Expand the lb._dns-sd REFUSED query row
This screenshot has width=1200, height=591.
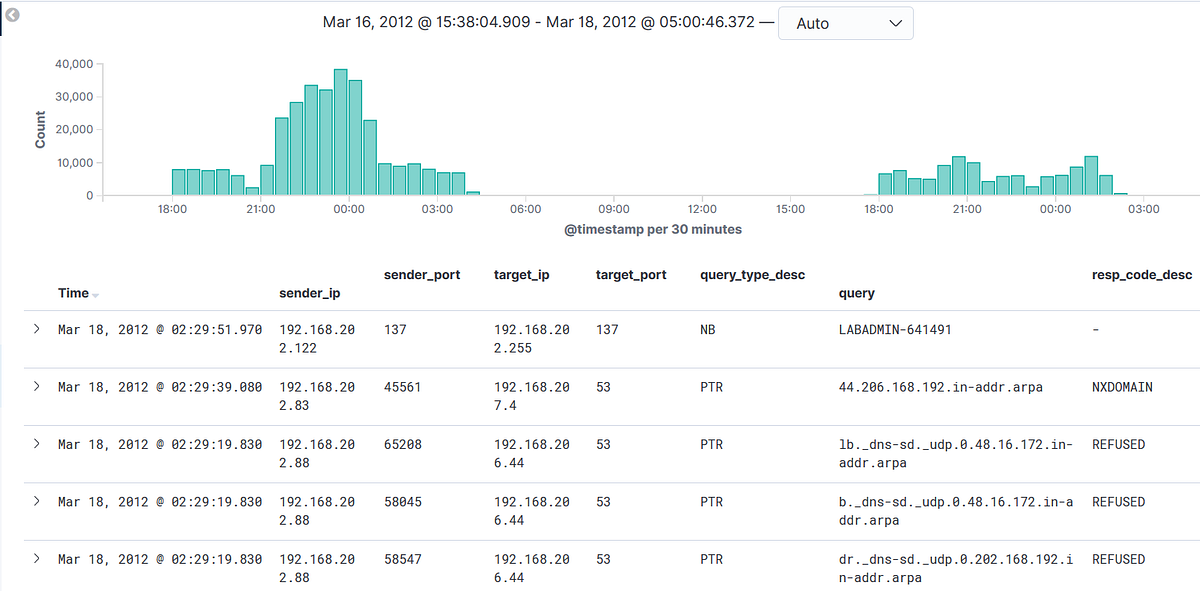coord(37,444)
